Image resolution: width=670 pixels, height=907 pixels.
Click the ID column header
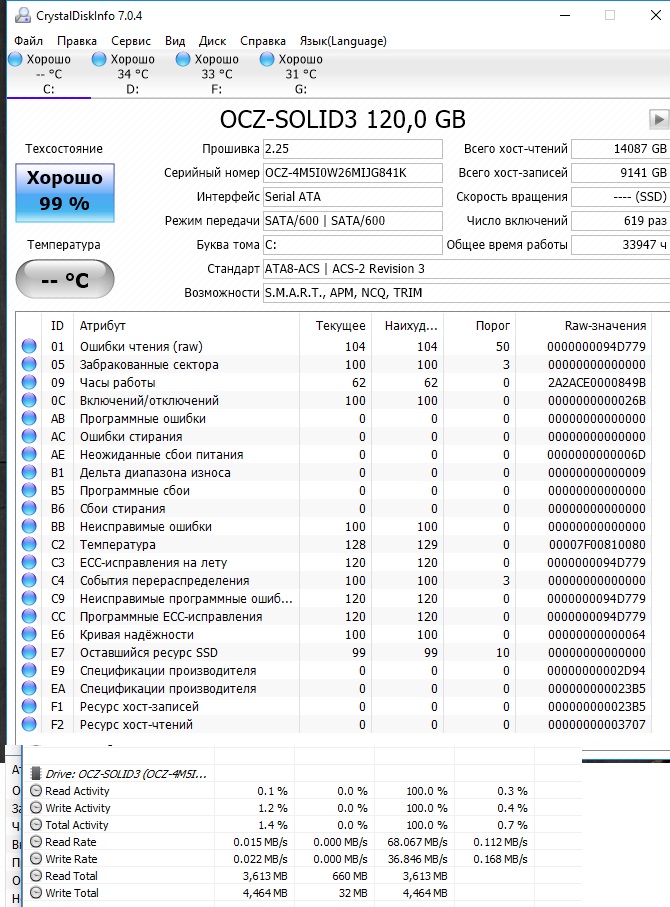57,326
